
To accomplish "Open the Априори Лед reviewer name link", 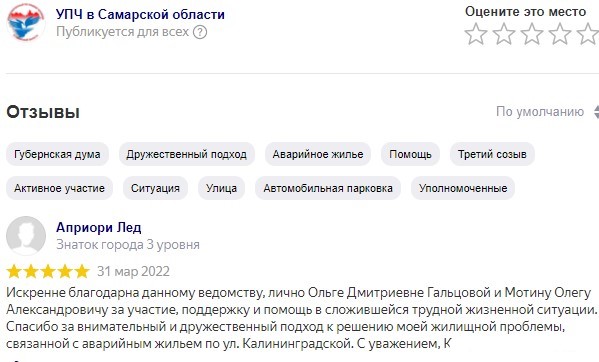I will click(x=99, y=227).
